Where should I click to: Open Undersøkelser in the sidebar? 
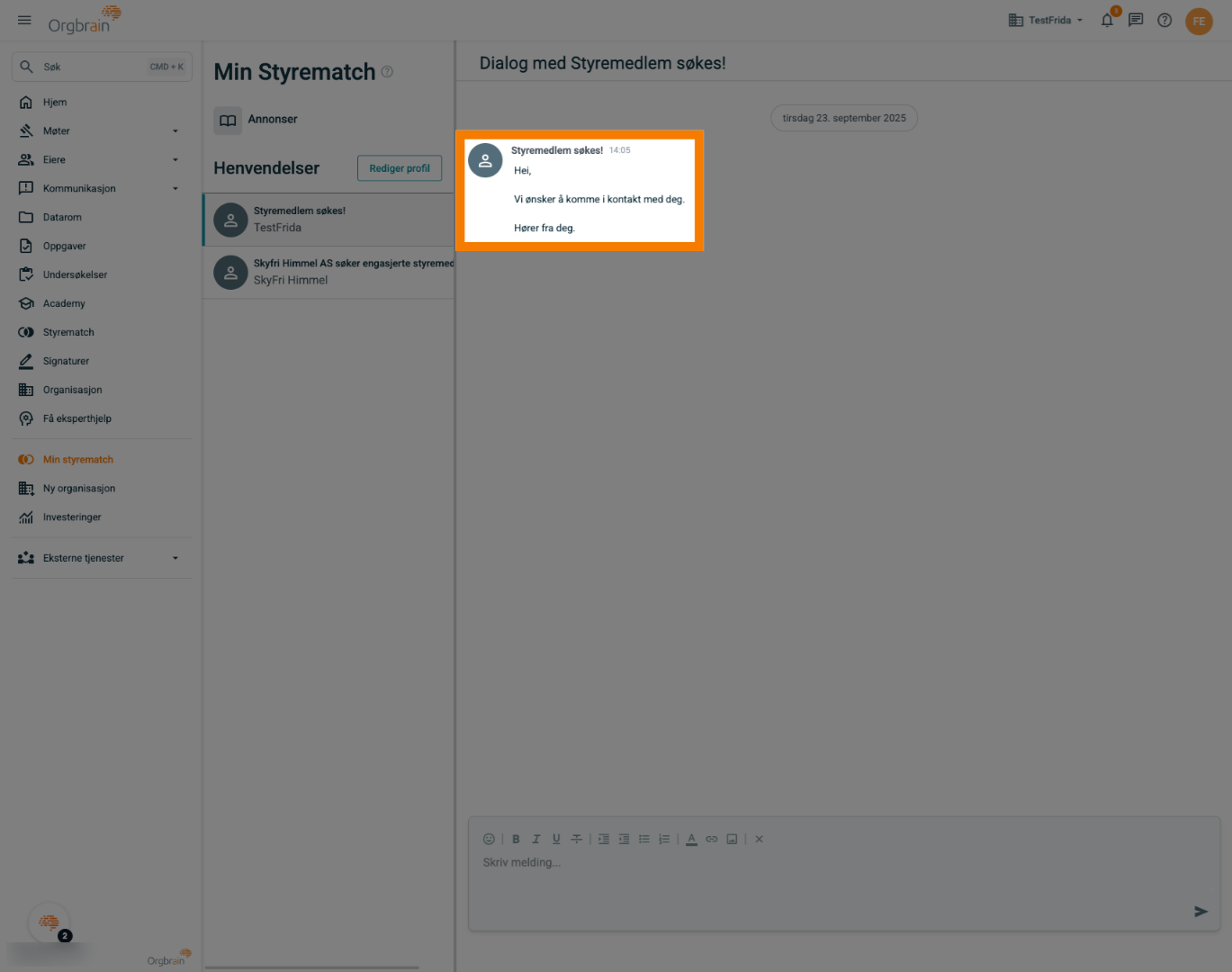102,275
